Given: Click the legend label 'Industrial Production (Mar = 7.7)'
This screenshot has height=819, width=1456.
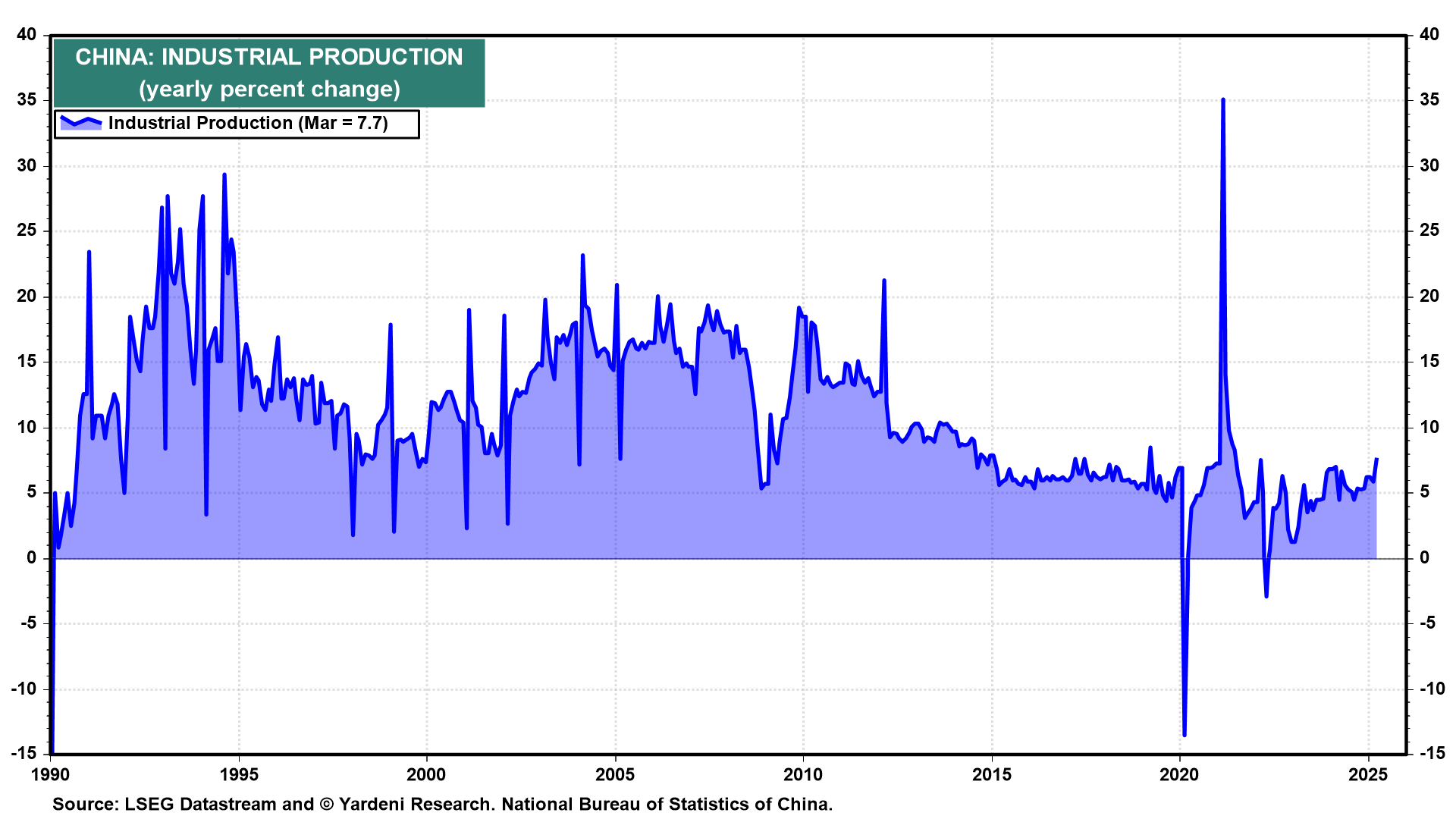Looking at the screenshot, I should (x=248, y=123).
